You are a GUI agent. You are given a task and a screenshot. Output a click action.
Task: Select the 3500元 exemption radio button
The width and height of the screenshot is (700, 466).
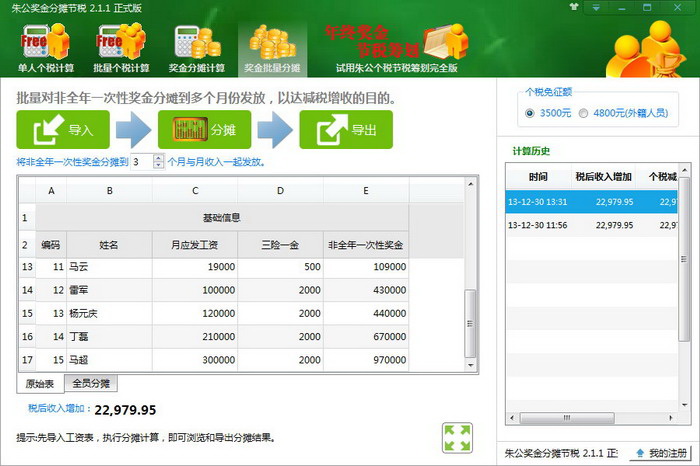click(530, 113)
